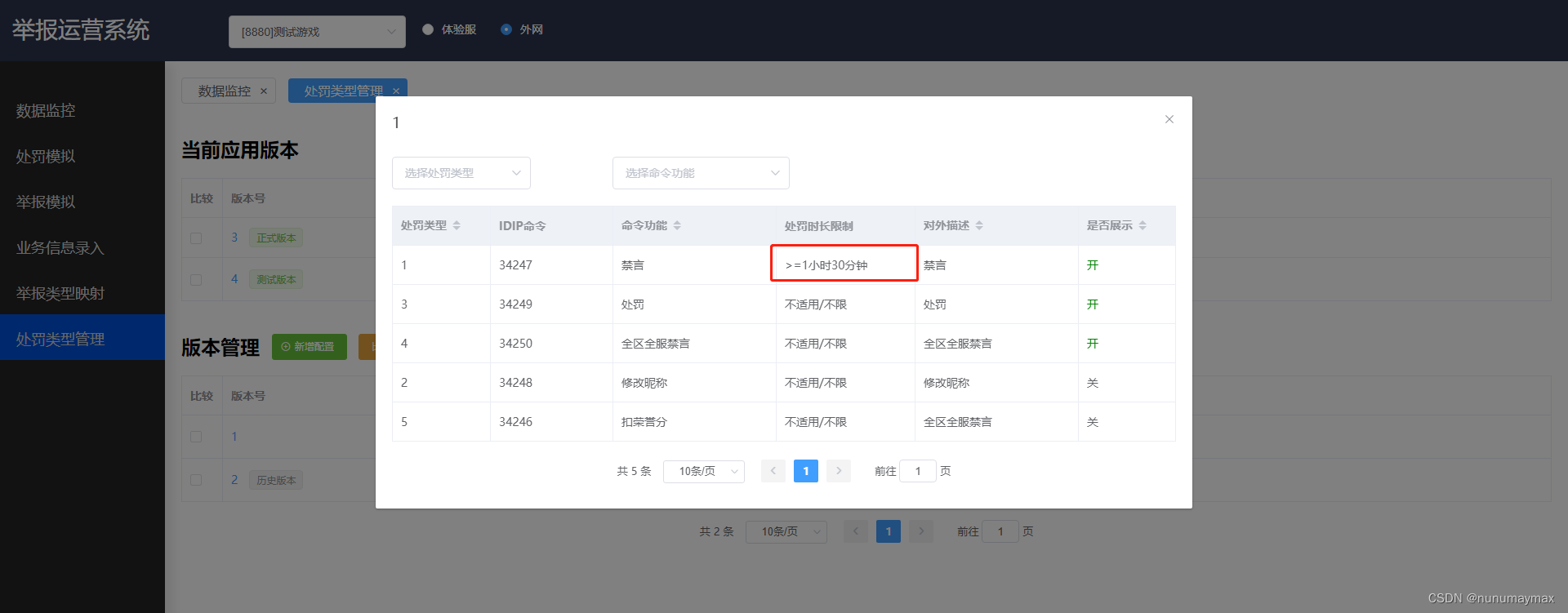Open 数据监控 in the sidebar

[82, 110]
